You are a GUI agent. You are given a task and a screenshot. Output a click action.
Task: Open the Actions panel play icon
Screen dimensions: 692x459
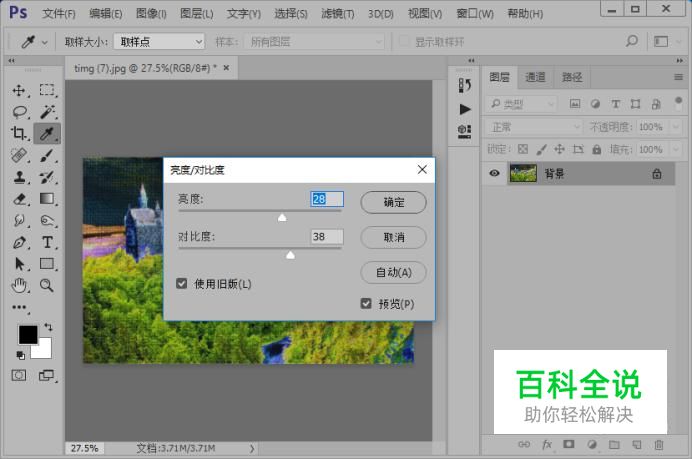(x=465, y=109)
